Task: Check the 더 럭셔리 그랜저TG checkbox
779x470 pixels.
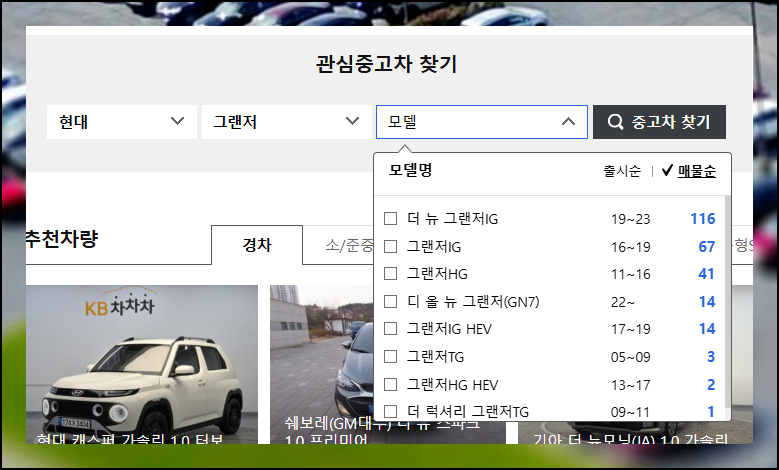Action: 390,411
